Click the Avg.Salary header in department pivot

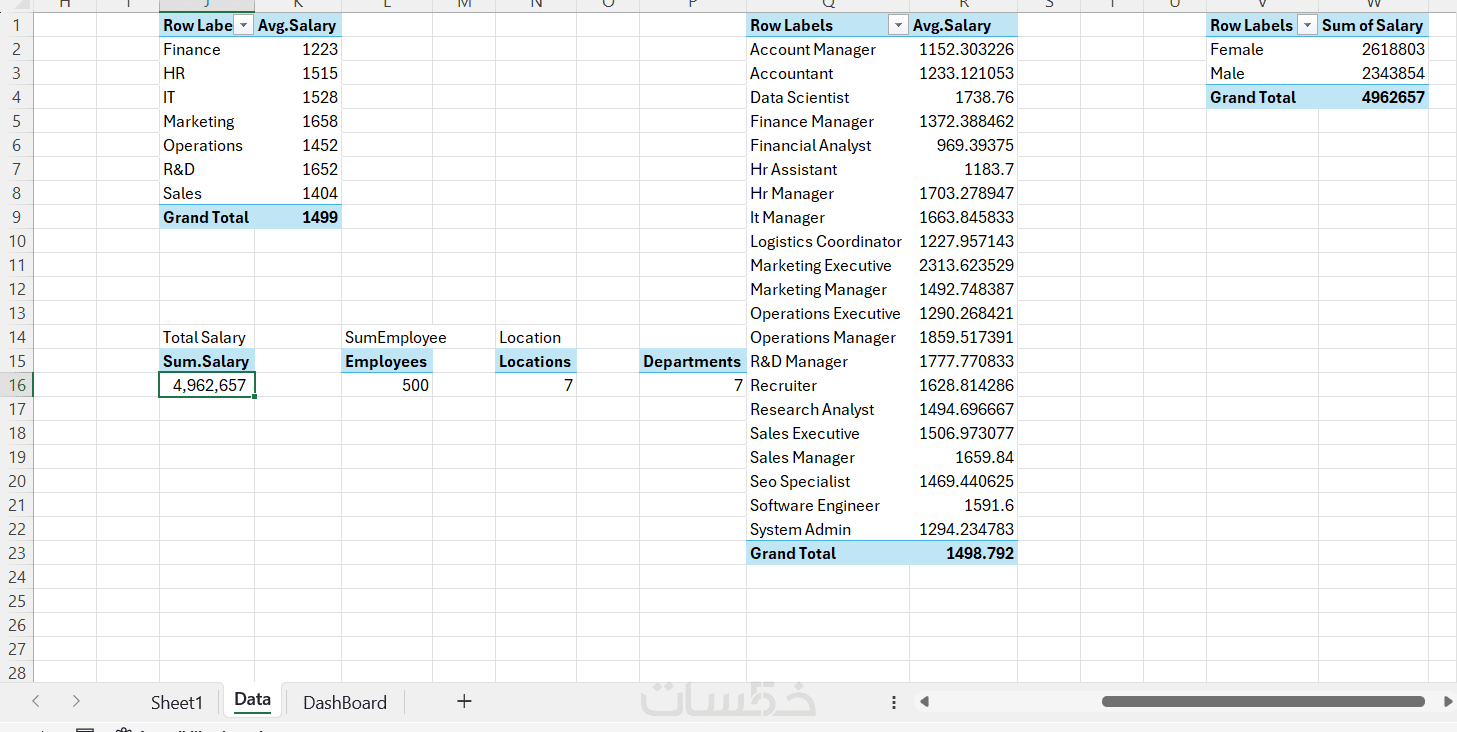coord(298,25)
